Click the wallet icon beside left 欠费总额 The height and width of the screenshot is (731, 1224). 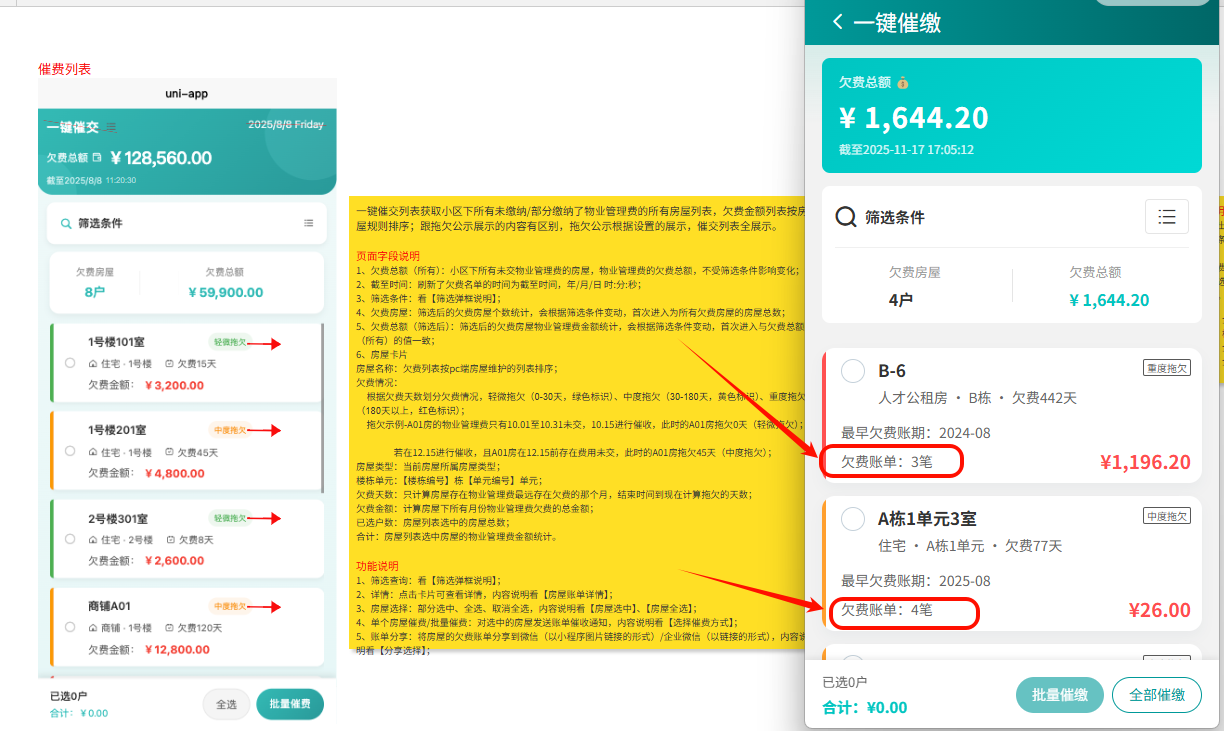[x=97, y=158]
